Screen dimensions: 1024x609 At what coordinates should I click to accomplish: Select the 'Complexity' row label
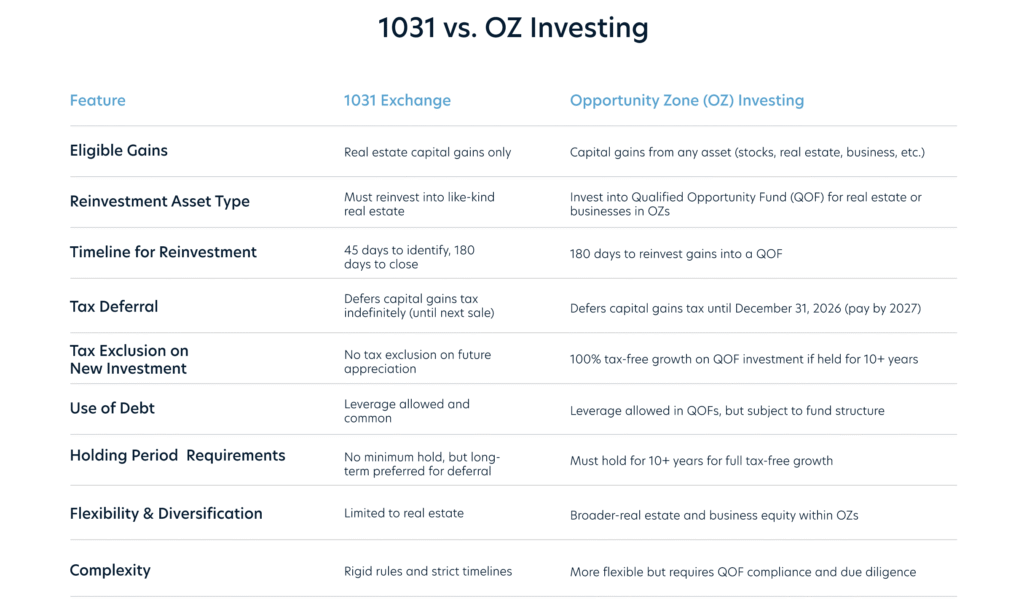[110, 570]
